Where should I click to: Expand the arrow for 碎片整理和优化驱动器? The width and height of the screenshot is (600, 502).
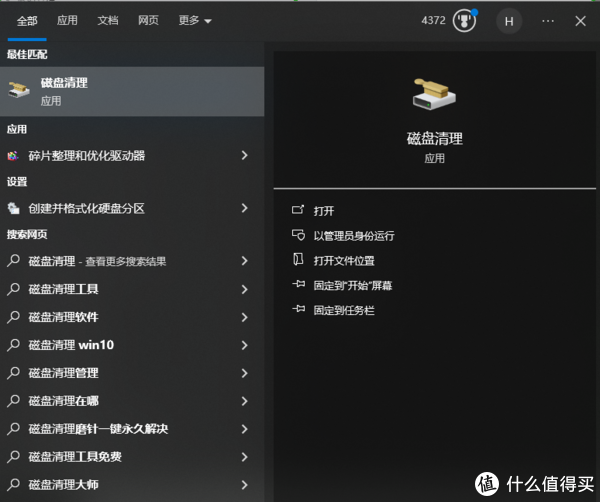pyautogui.click(x=244, y=156)
